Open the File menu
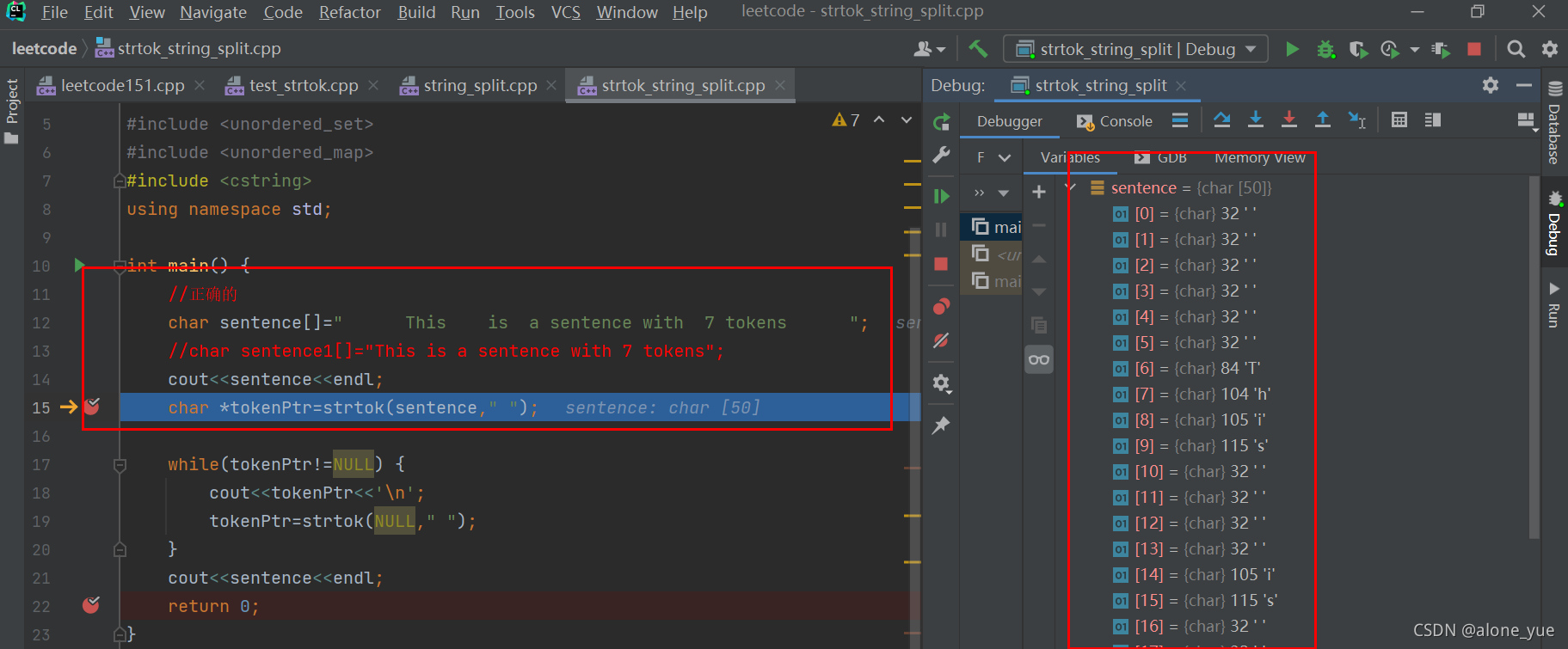 point(54,12)
